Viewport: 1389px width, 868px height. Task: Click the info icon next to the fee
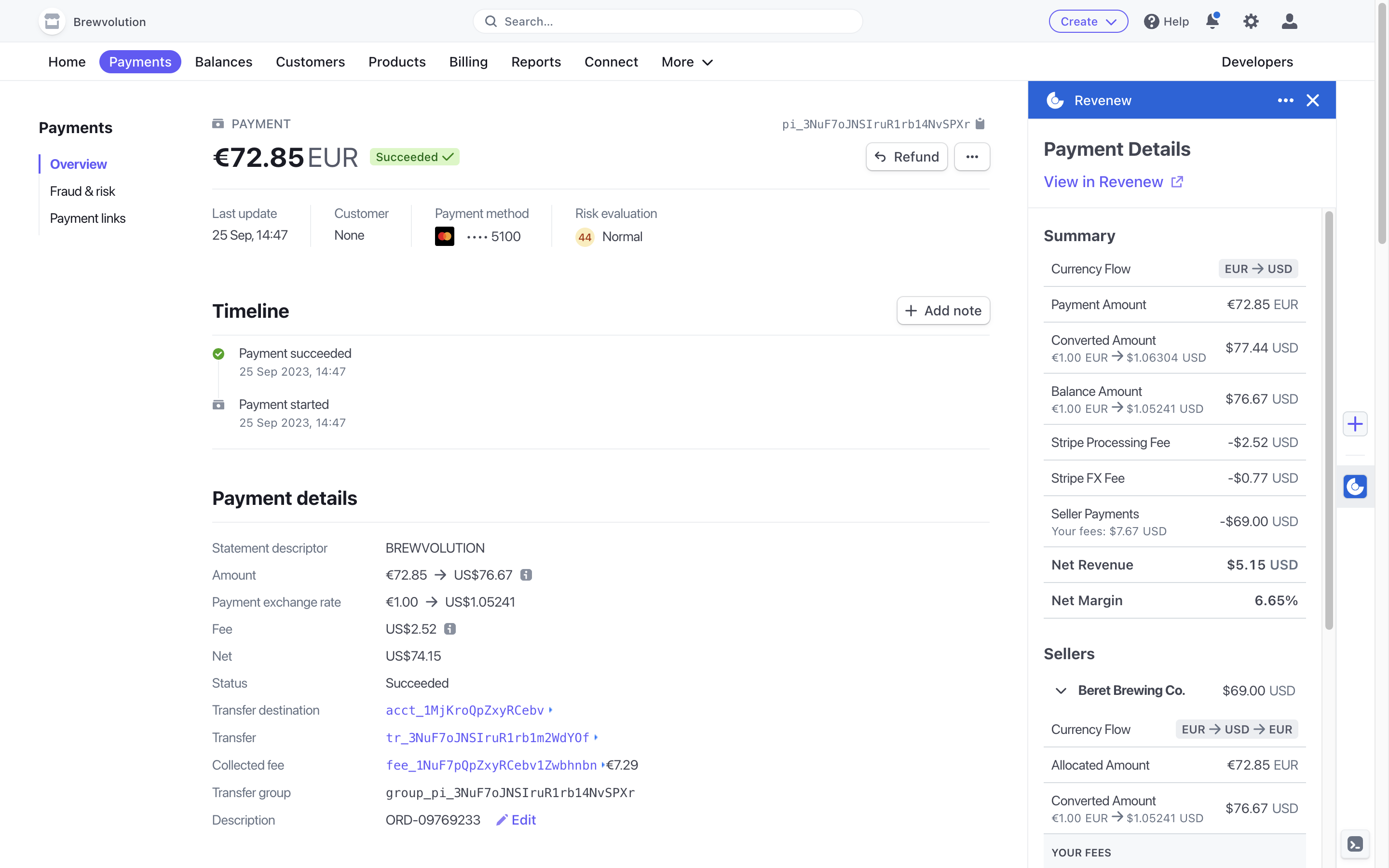coord(450,629)
